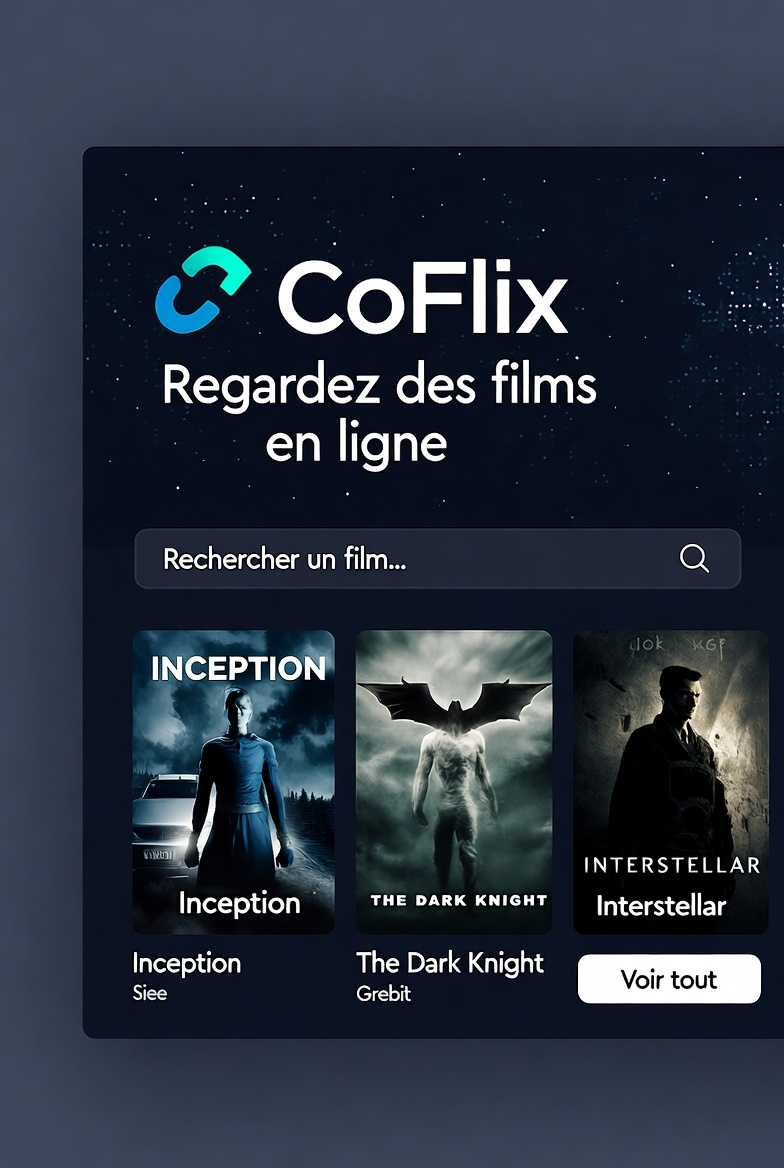The width and height of the screenshot is (784, 1168).
Task: Click the CoFlix wordmark text
Action: tap(423, 297)
